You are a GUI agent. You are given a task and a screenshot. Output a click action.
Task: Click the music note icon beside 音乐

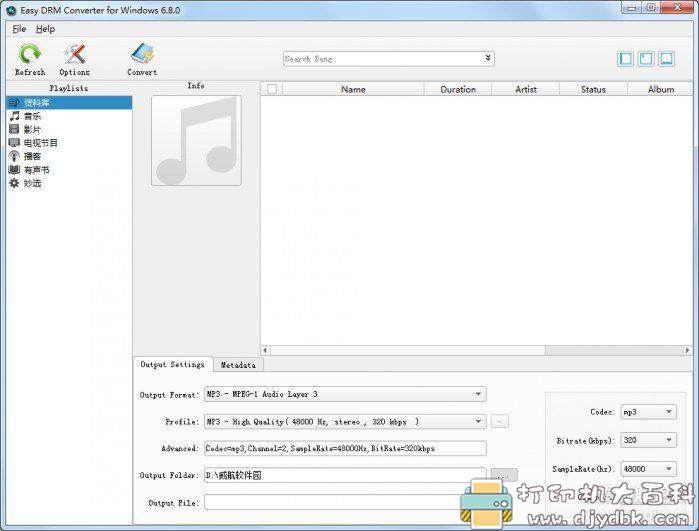pos(14,116)
